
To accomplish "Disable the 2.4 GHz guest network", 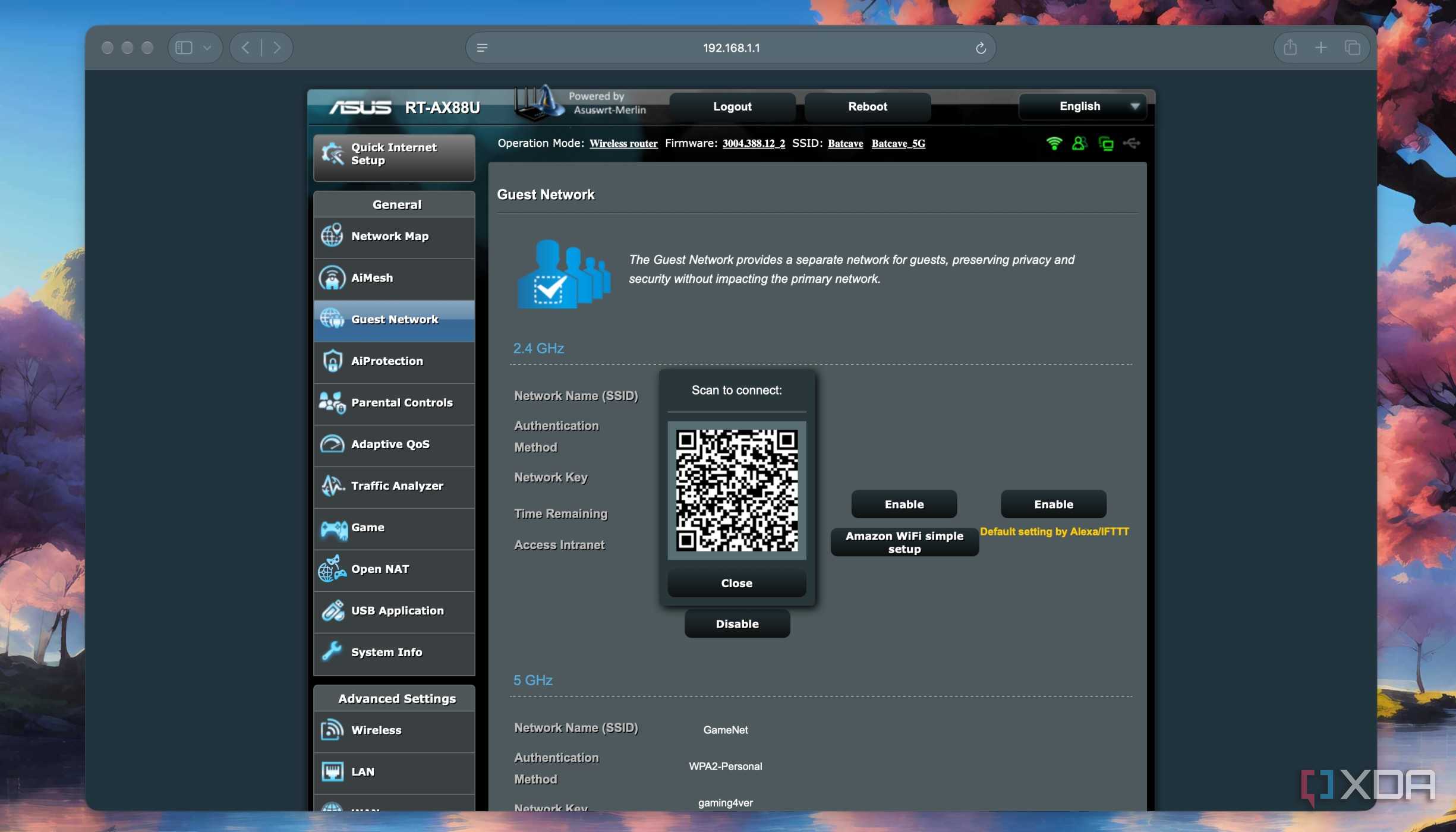I will click(737, 624).
